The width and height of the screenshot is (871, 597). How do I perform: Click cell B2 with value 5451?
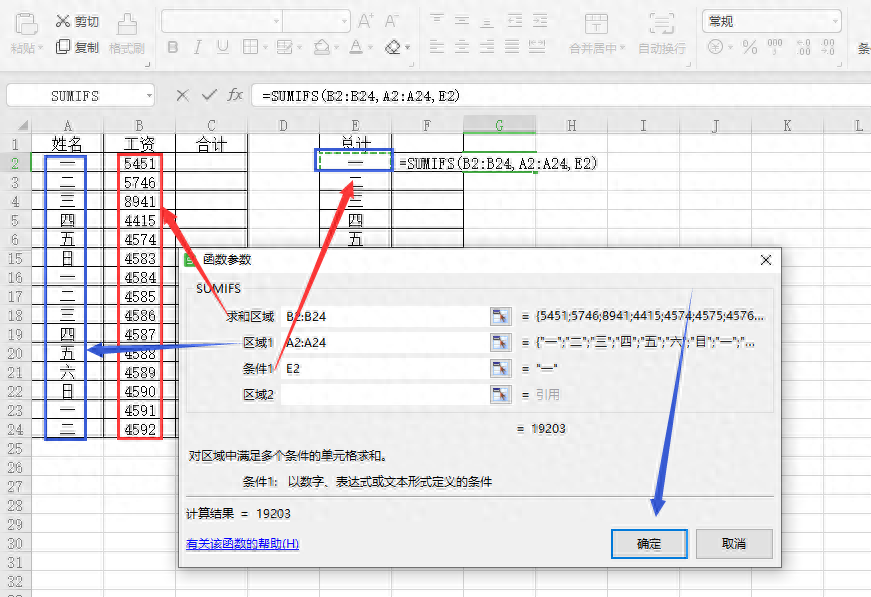[139, 163]
